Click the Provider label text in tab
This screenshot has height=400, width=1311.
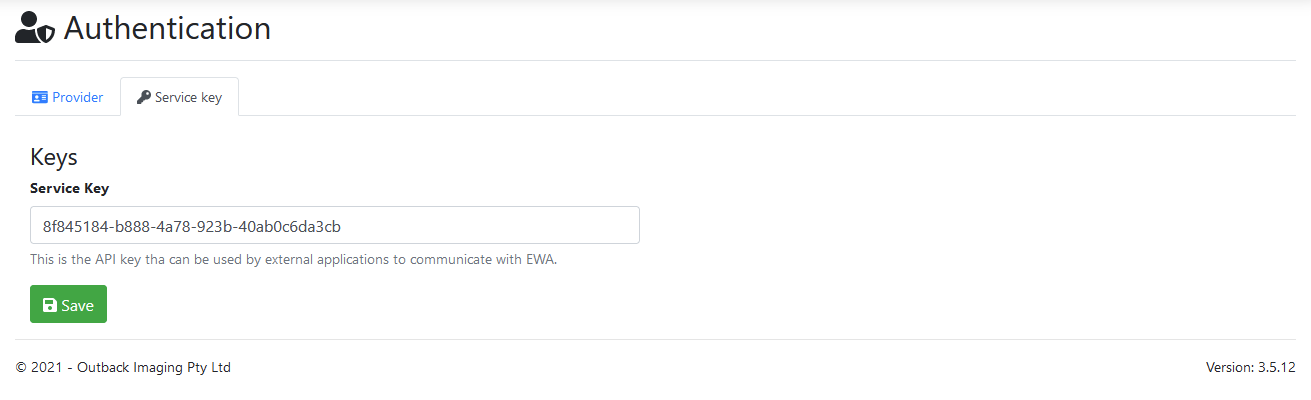pos(77,97)
